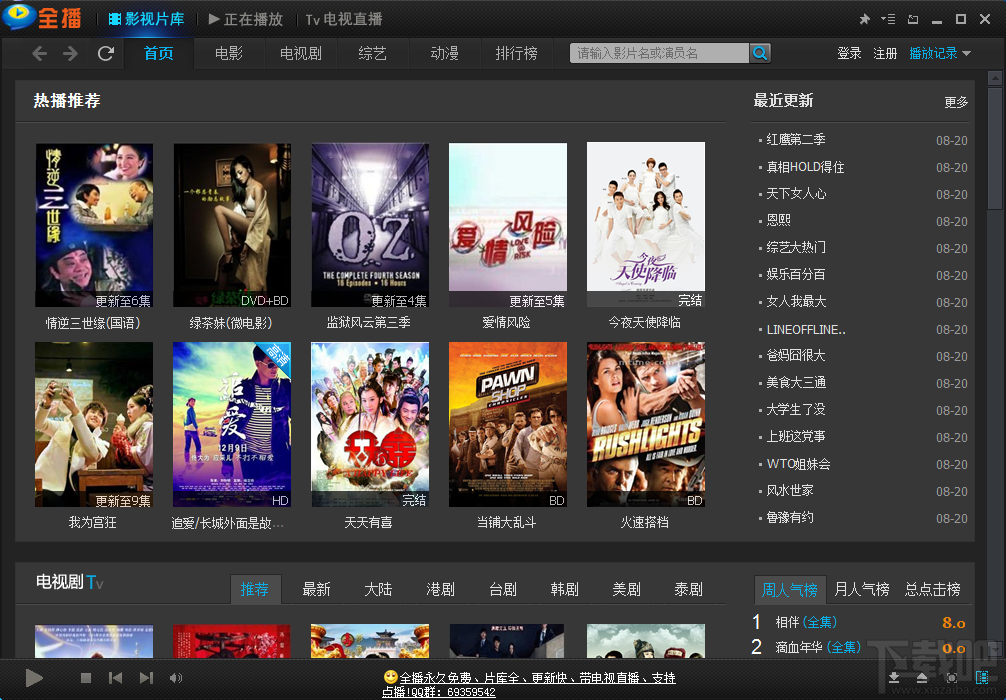The image size is (1006, 700).
Task: Open 动漫 category
Action: 445,53
